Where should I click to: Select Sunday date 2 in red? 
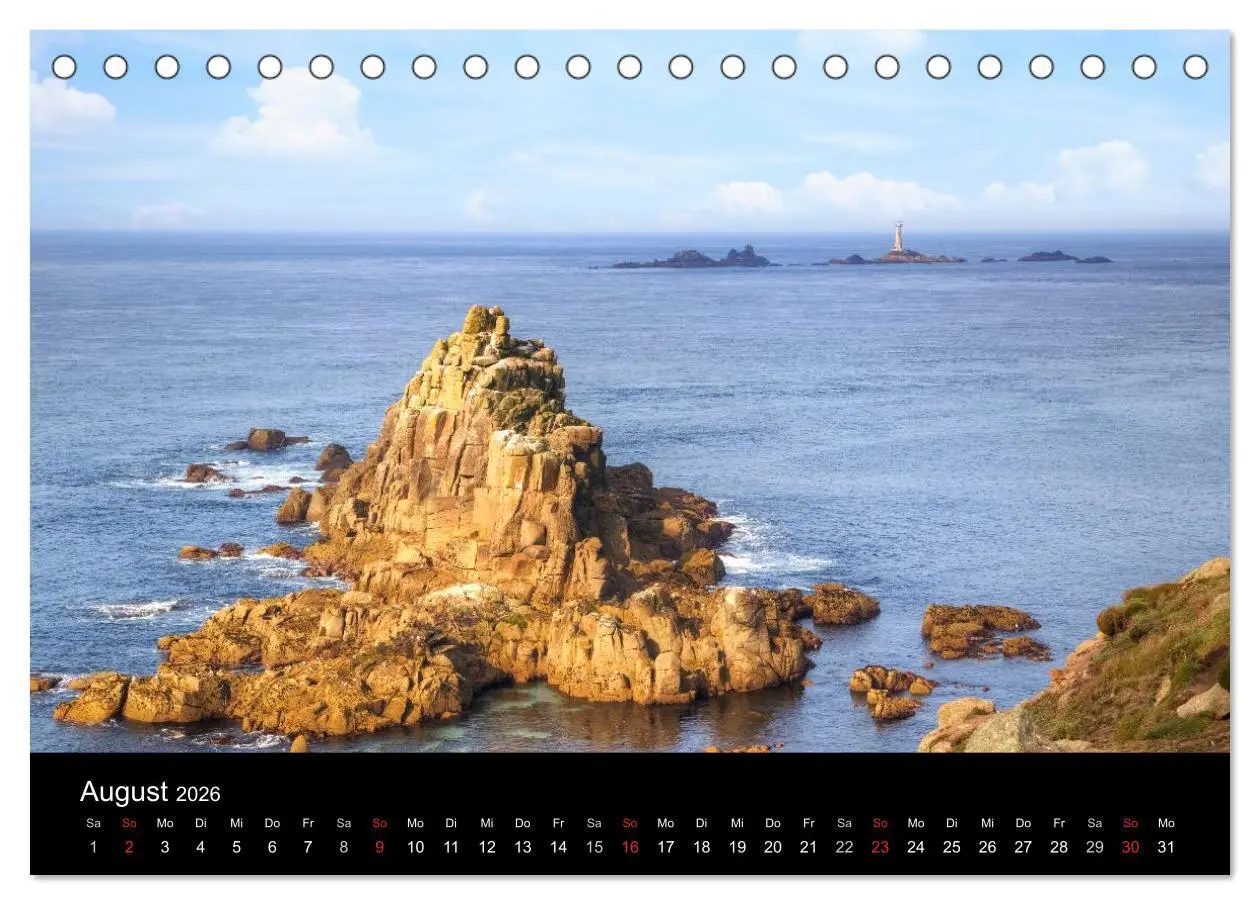[129, 847]
